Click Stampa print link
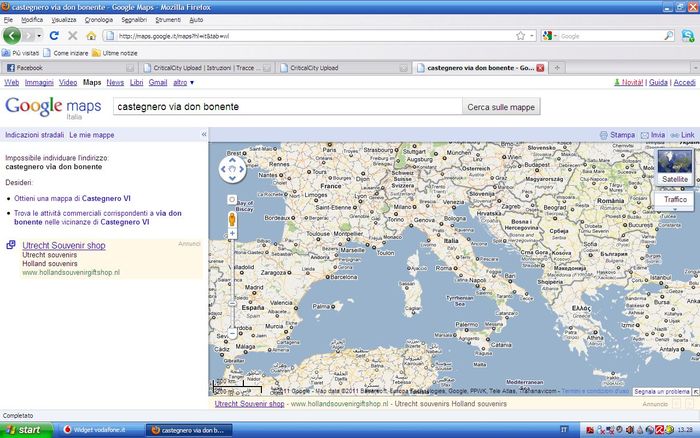This screenshot has width=700, height=438. point(617,135)
